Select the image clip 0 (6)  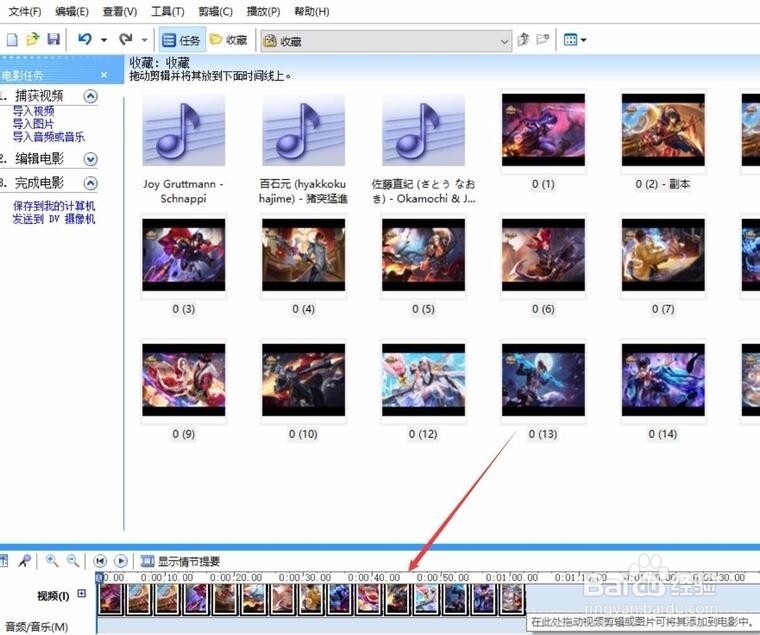click(543, 255)
